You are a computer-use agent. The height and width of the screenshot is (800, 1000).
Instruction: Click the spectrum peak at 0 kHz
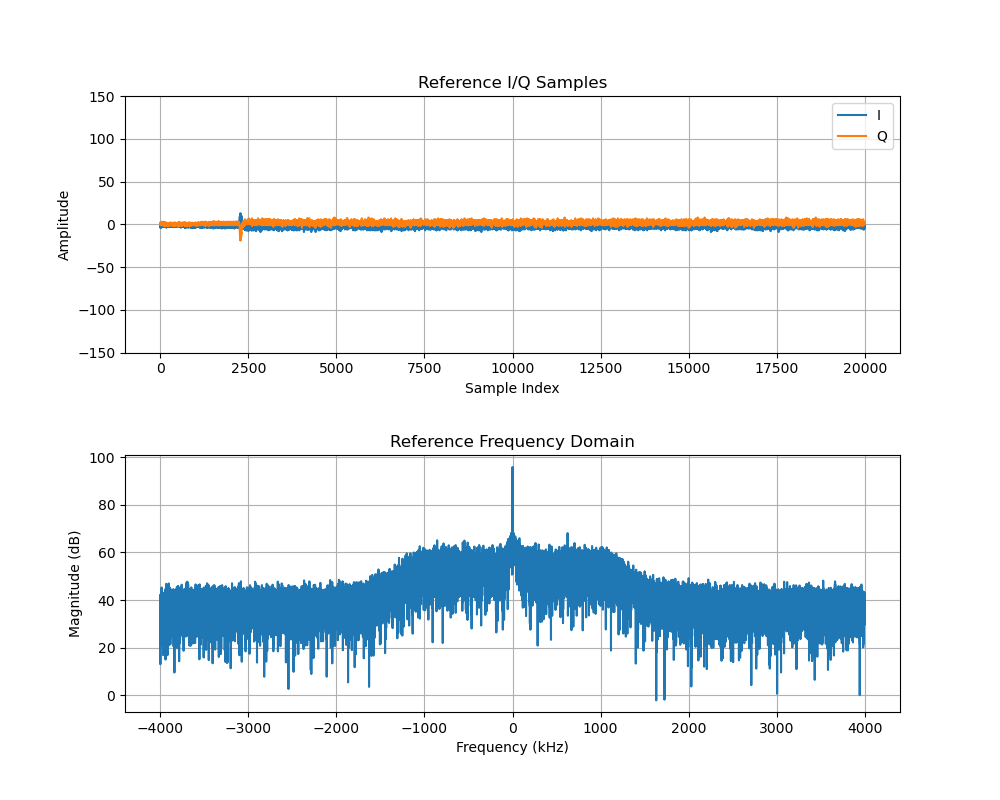tap(512, 470)
